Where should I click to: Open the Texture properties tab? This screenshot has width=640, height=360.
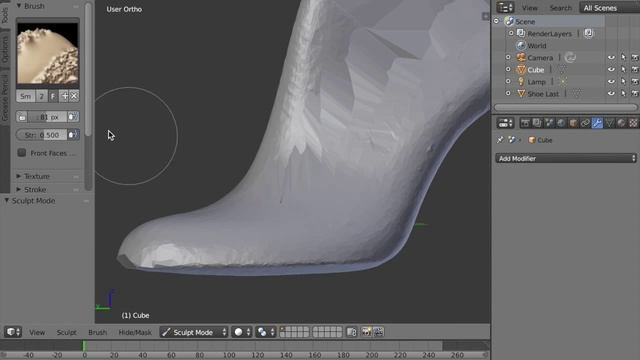click(633, 123)
